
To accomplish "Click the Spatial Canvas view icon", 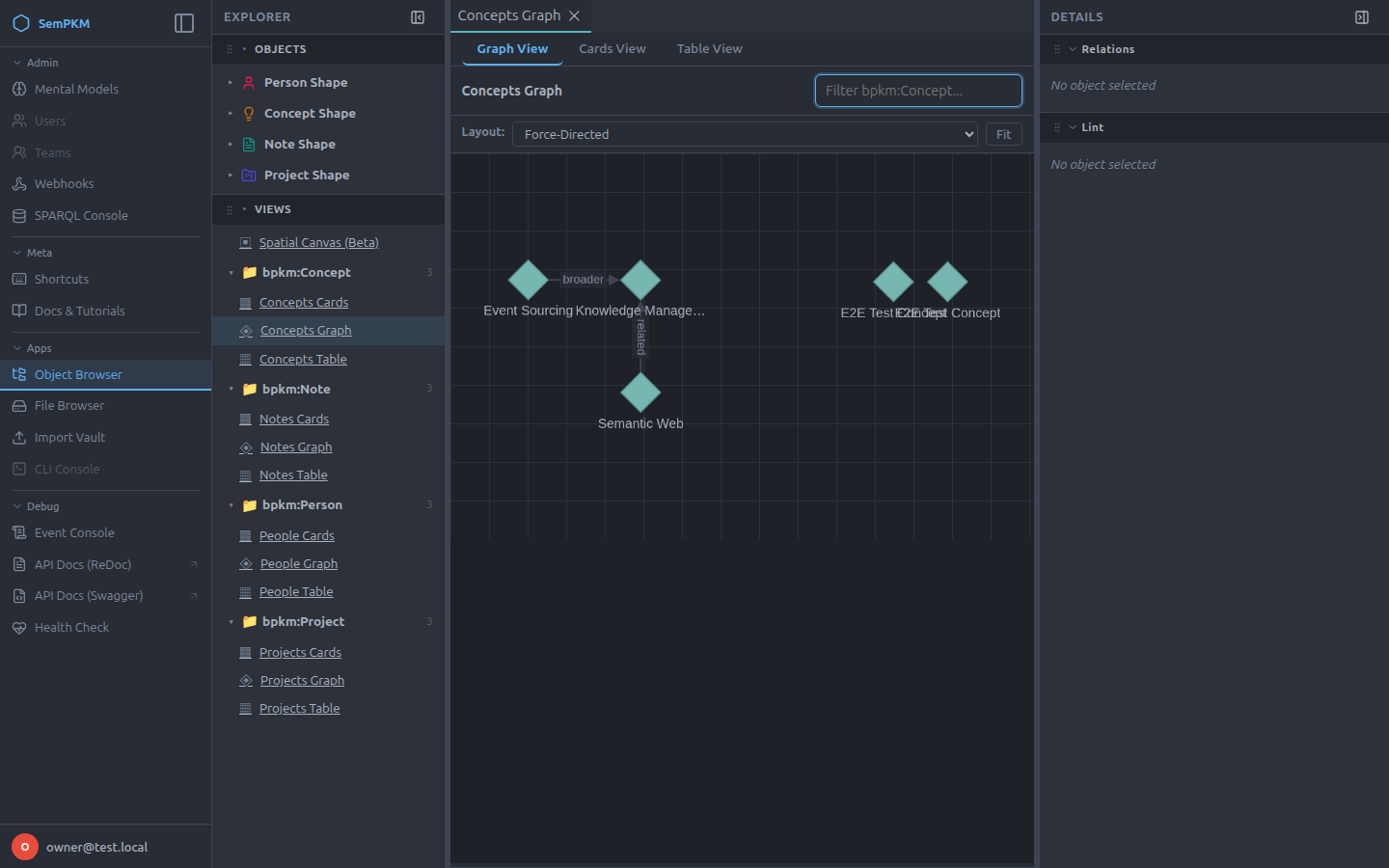I will [x=245, y=243].
